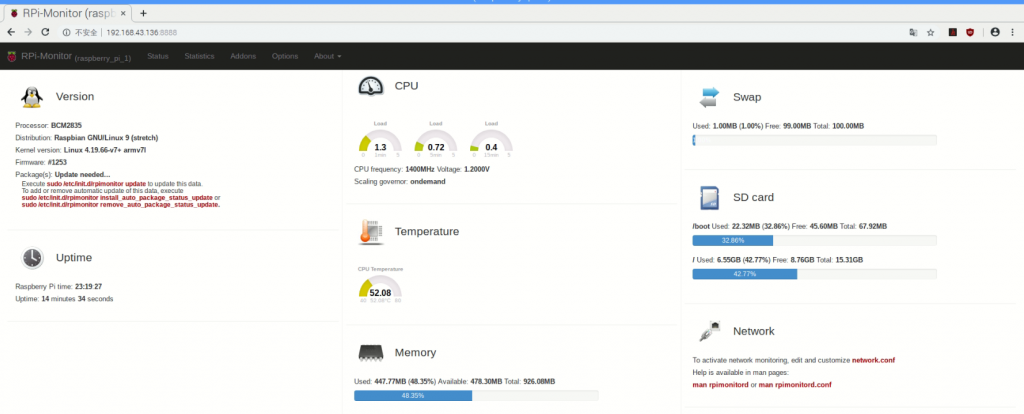The height and width of the screenshot is (414, 1024).
Task: Click the Network cable plug icon
Action: point(709,331)
